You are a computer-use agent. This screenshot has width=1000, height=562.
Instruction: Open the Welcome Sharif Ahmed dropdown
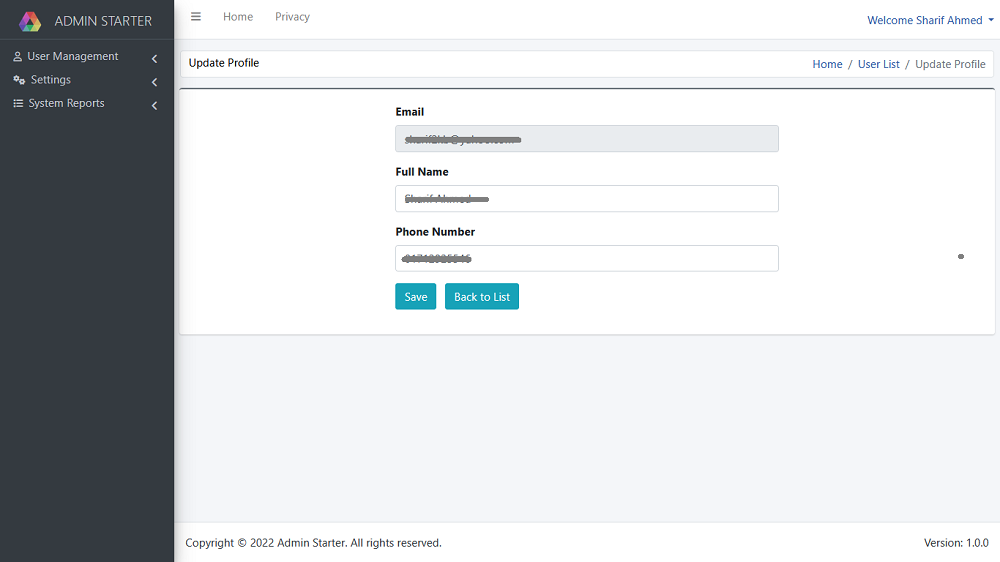pos(929,20)
